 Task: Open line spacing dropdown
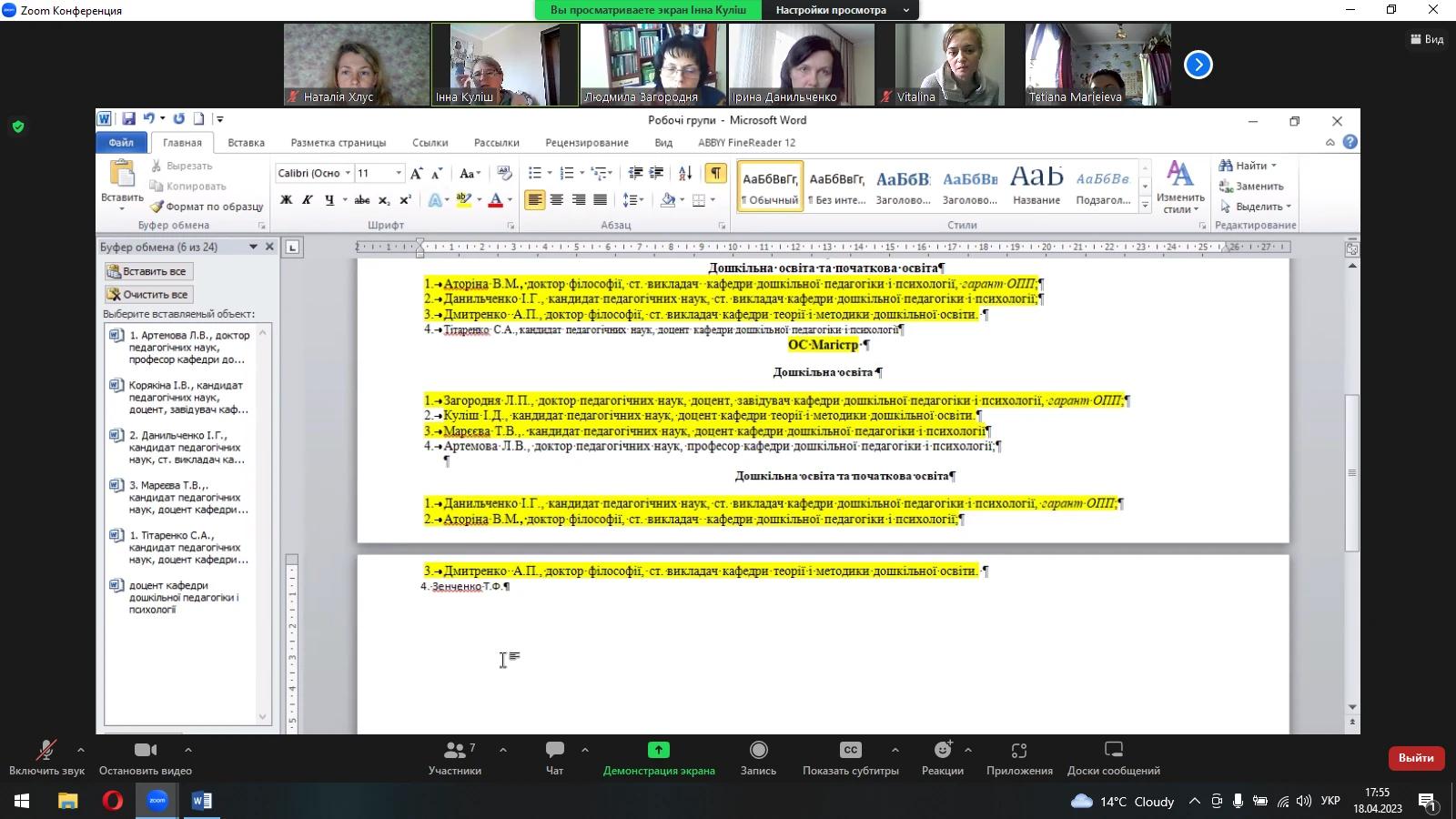[x=633, y=200]
